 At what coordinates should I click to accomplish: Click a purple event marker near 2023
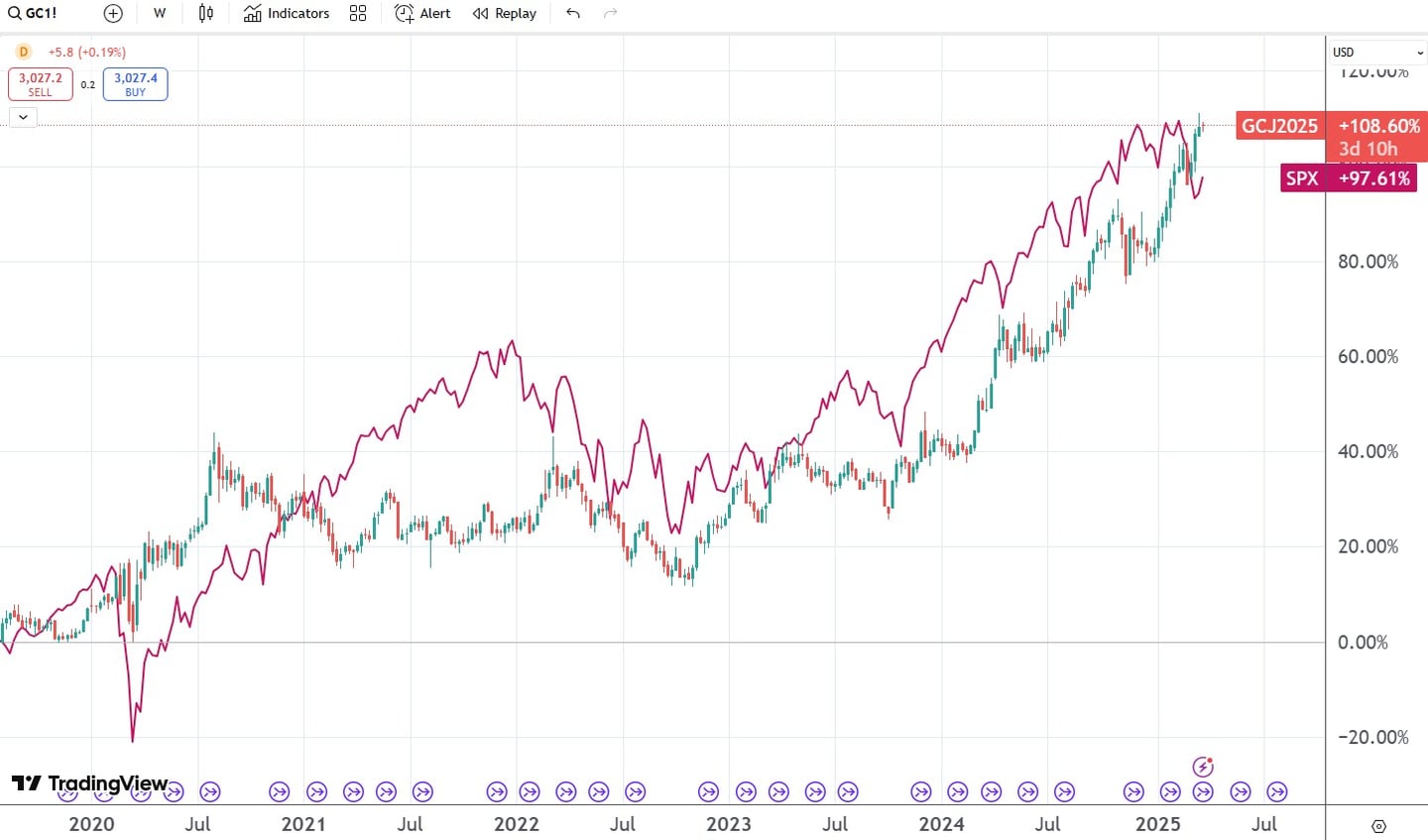pyautogui.click(x=708, y=791)
